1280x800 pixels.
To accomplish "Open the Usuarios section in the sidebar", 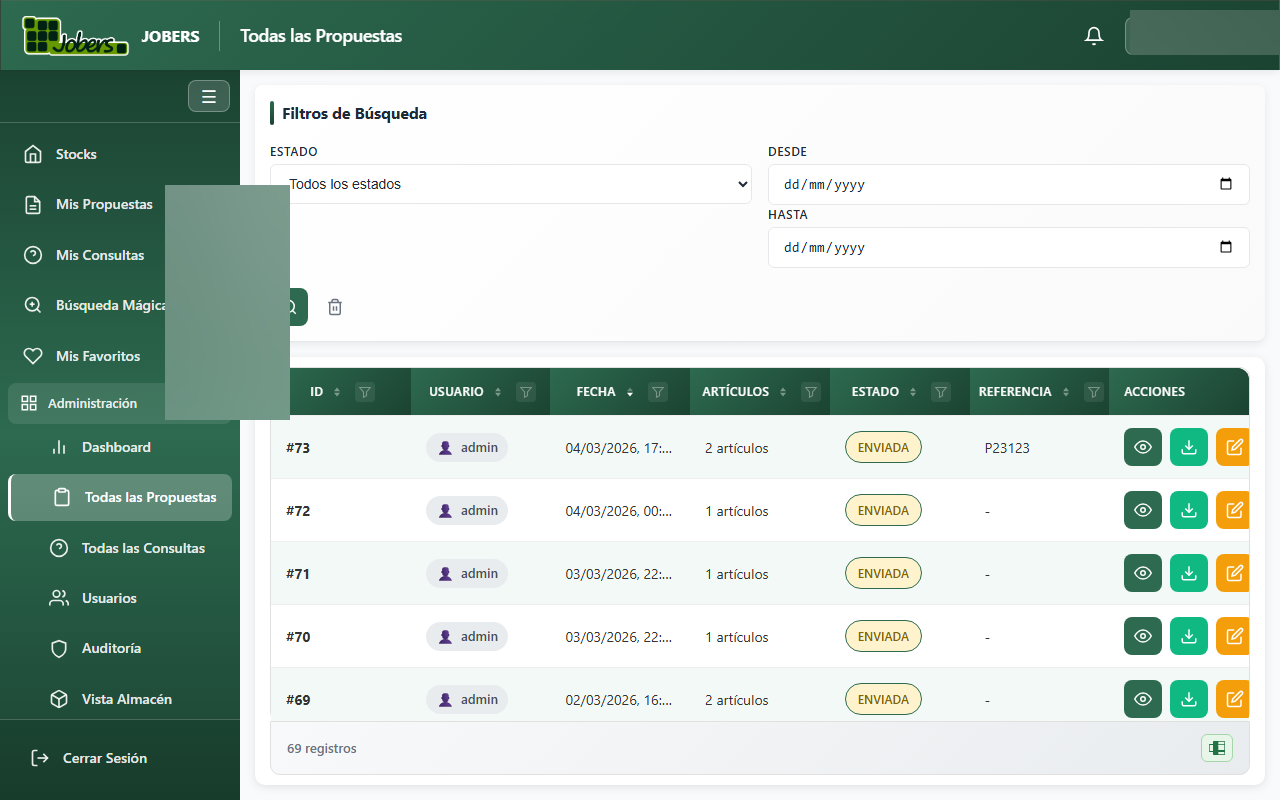I will pos(109,598).
